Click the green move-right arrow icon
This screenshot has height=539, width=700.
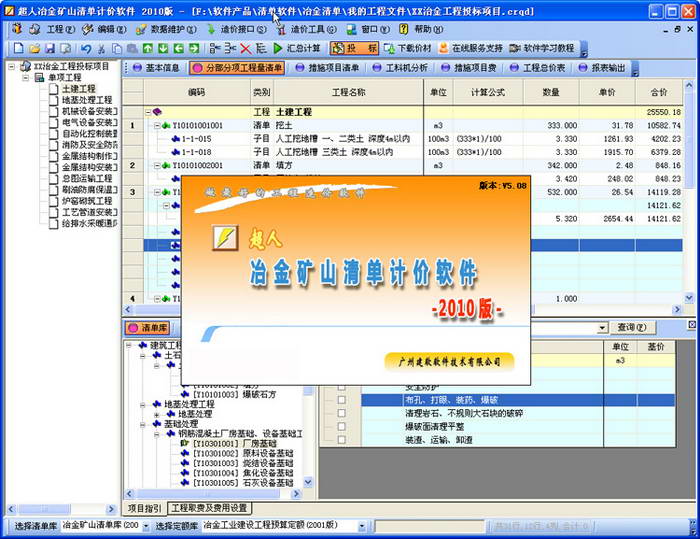click(x=194, y=48)
